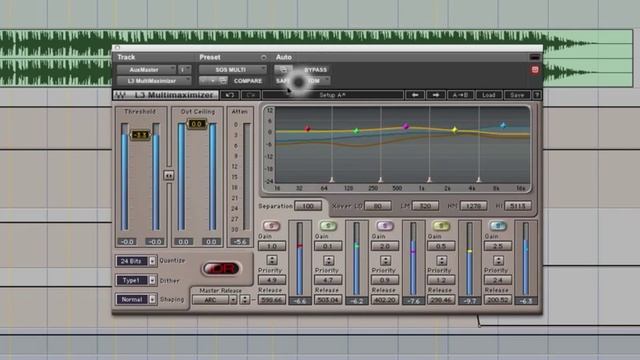The width and height of the screenshot is (640, 360).
Task: Click the link stepper under Gain 2.0
Action: [x=385, y=260]
